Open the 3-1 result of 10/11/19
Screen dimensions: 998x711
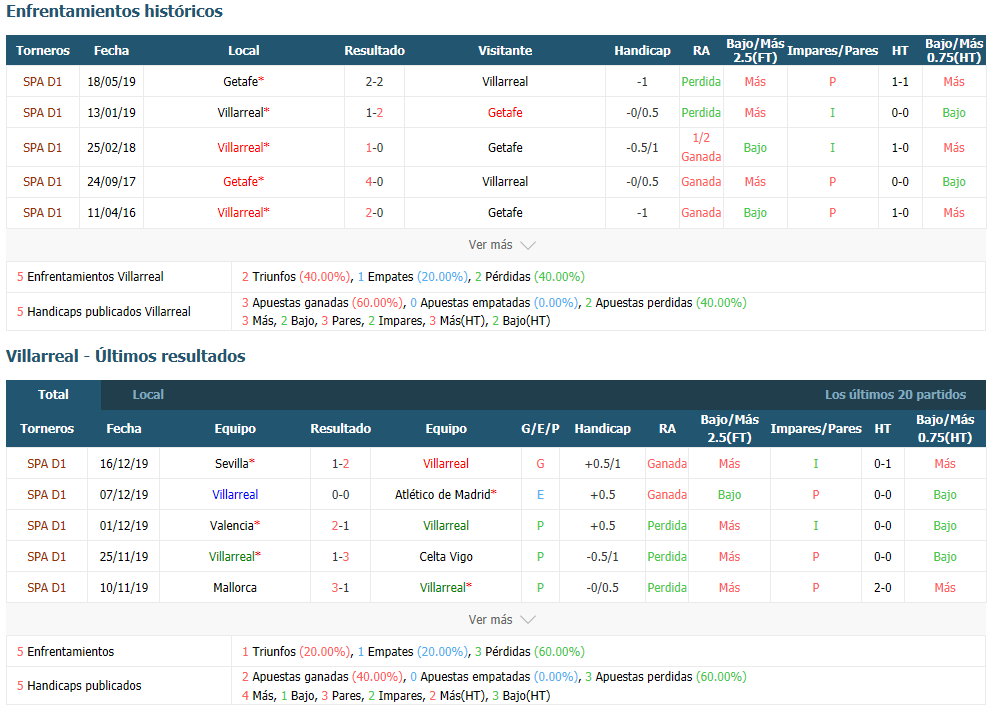click(341, 588)
